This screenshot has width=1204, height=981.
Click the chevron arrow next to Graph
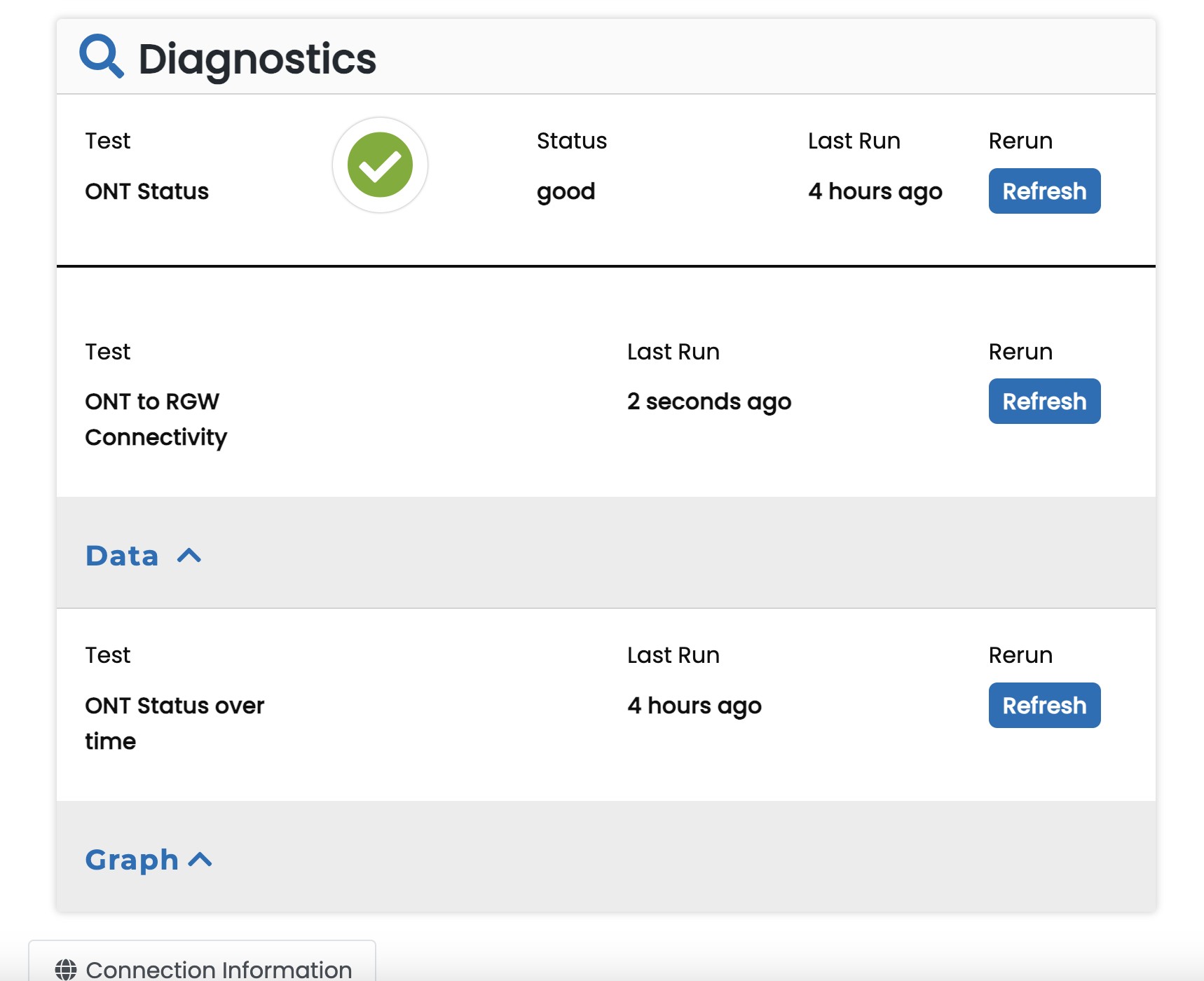pos(200,860)
